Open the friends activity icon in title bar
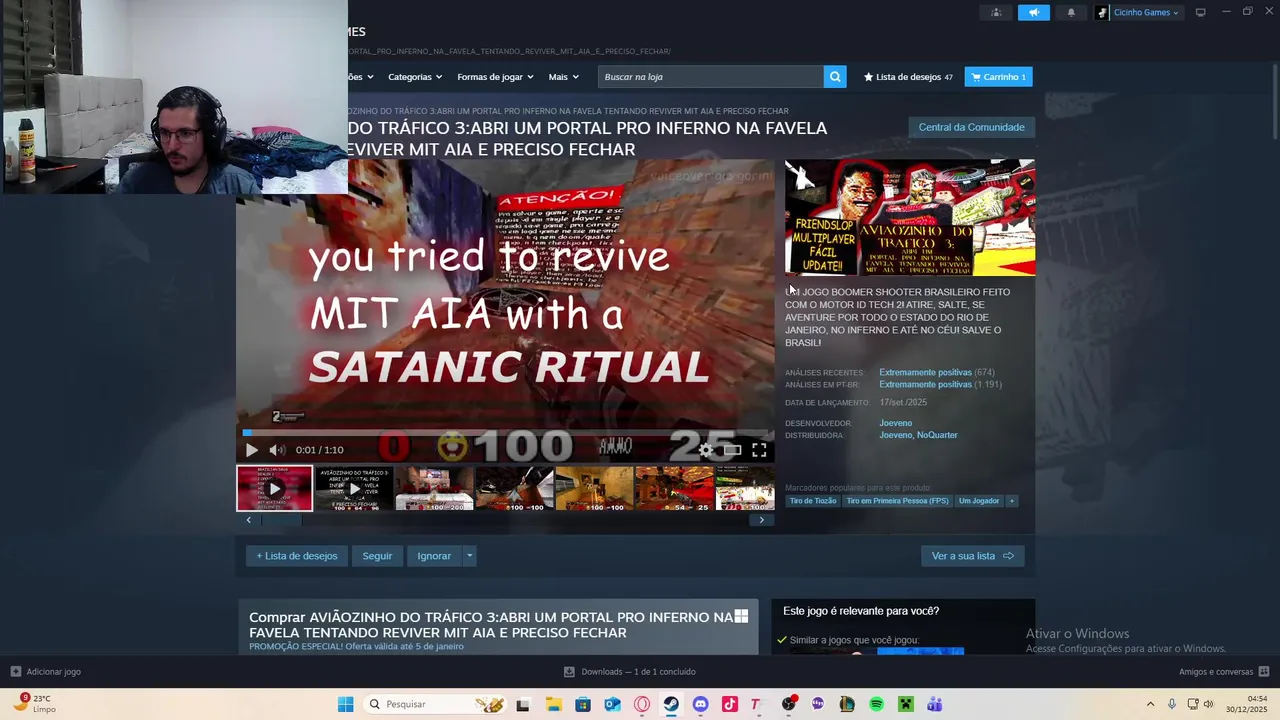This screenshot has width=1280, height=720. 996,12
